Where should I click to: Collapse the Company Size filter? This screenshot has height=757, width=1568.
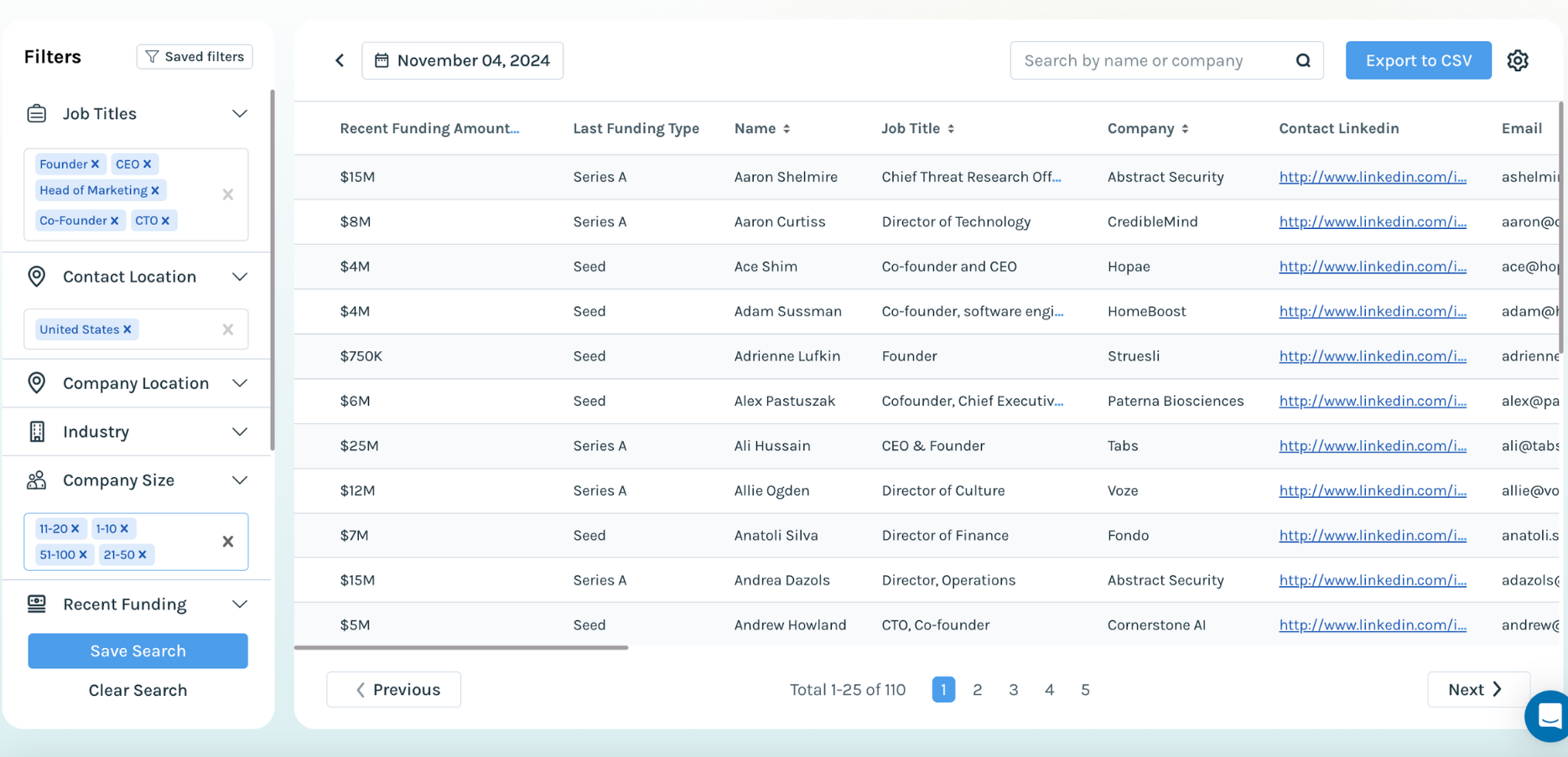[240, 480]
